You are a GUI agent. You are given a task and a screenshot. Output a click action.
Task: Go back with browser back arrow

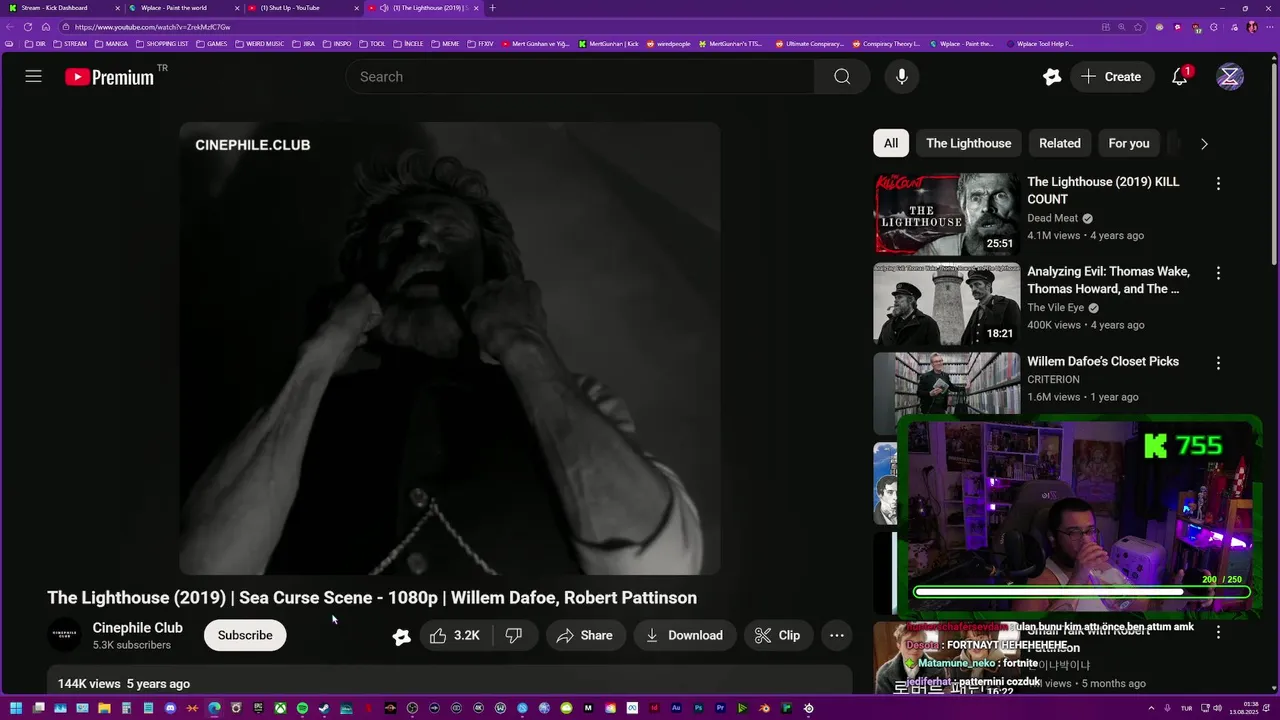(x=10, y=27)
